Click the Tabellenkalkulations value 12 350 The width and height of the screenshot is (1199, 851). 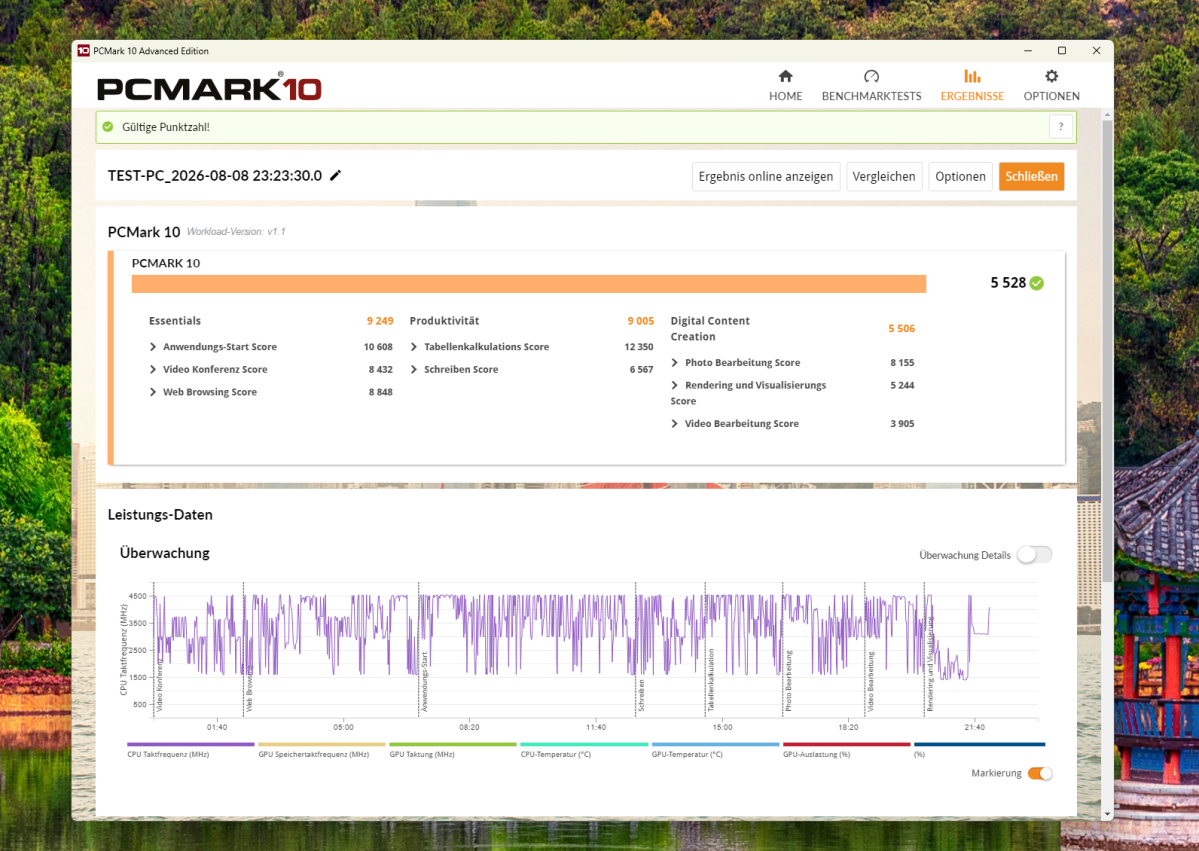click(x=639, y=347)
